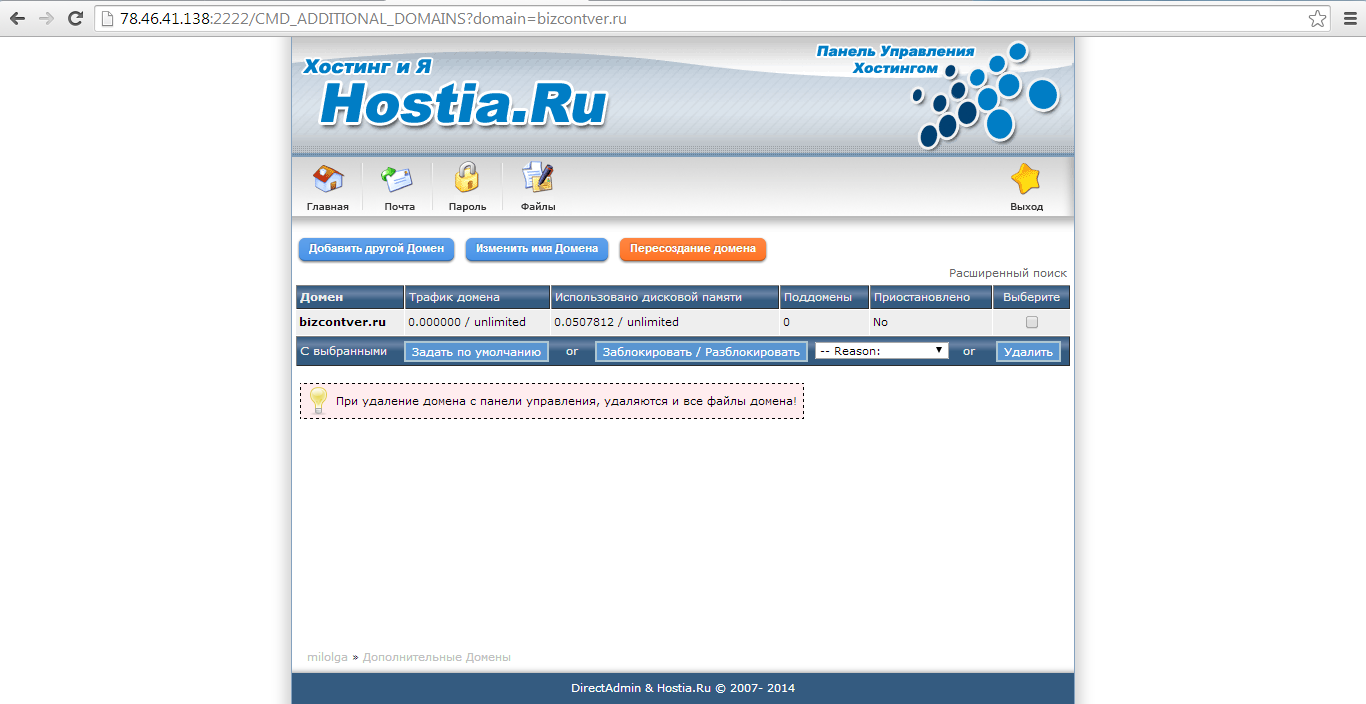Click the Удалить button
Screen dimensions: 1366x704
click(1028, 352)
